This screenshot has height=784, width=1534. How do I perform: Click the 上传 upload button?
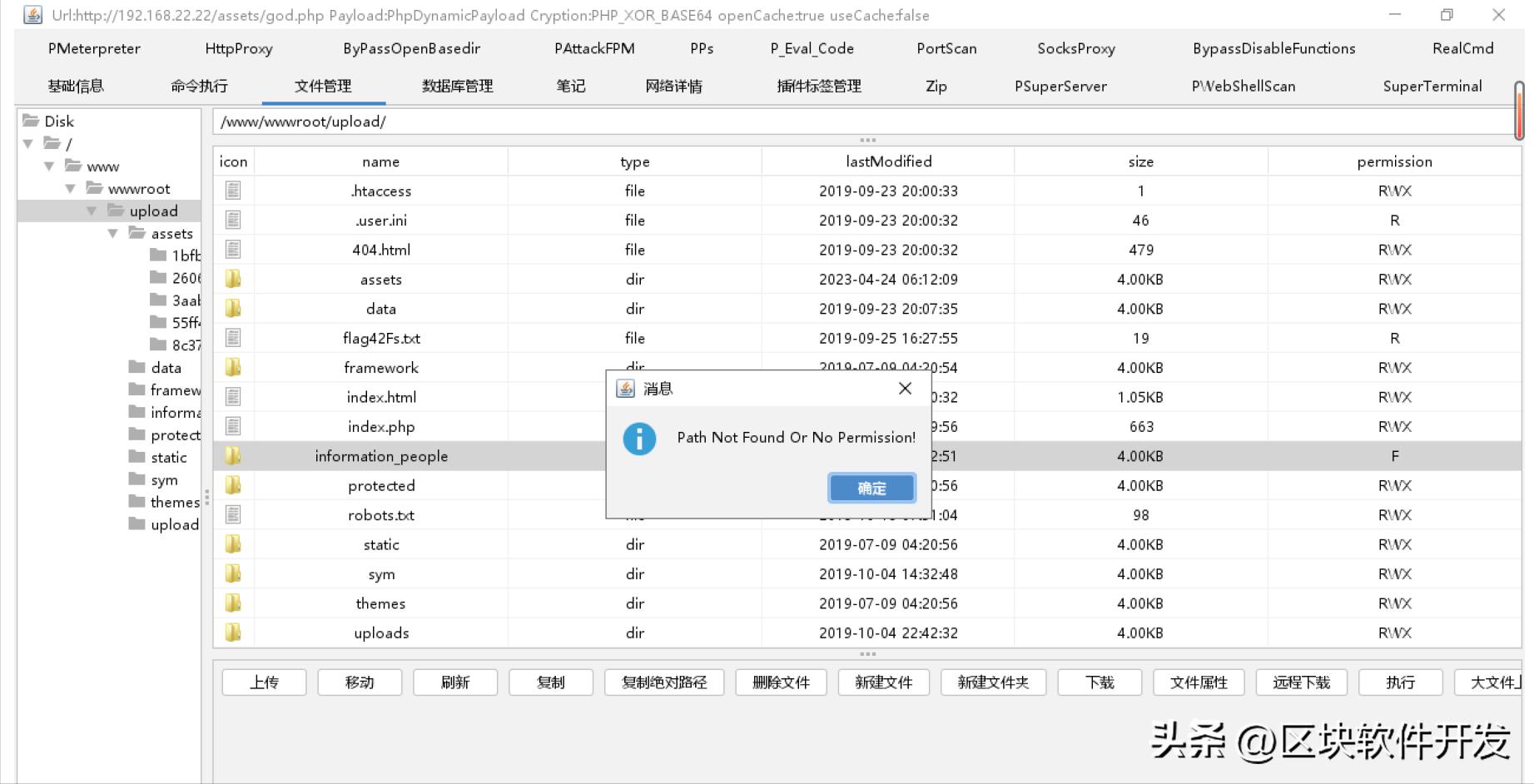click(x=264, y=682)
